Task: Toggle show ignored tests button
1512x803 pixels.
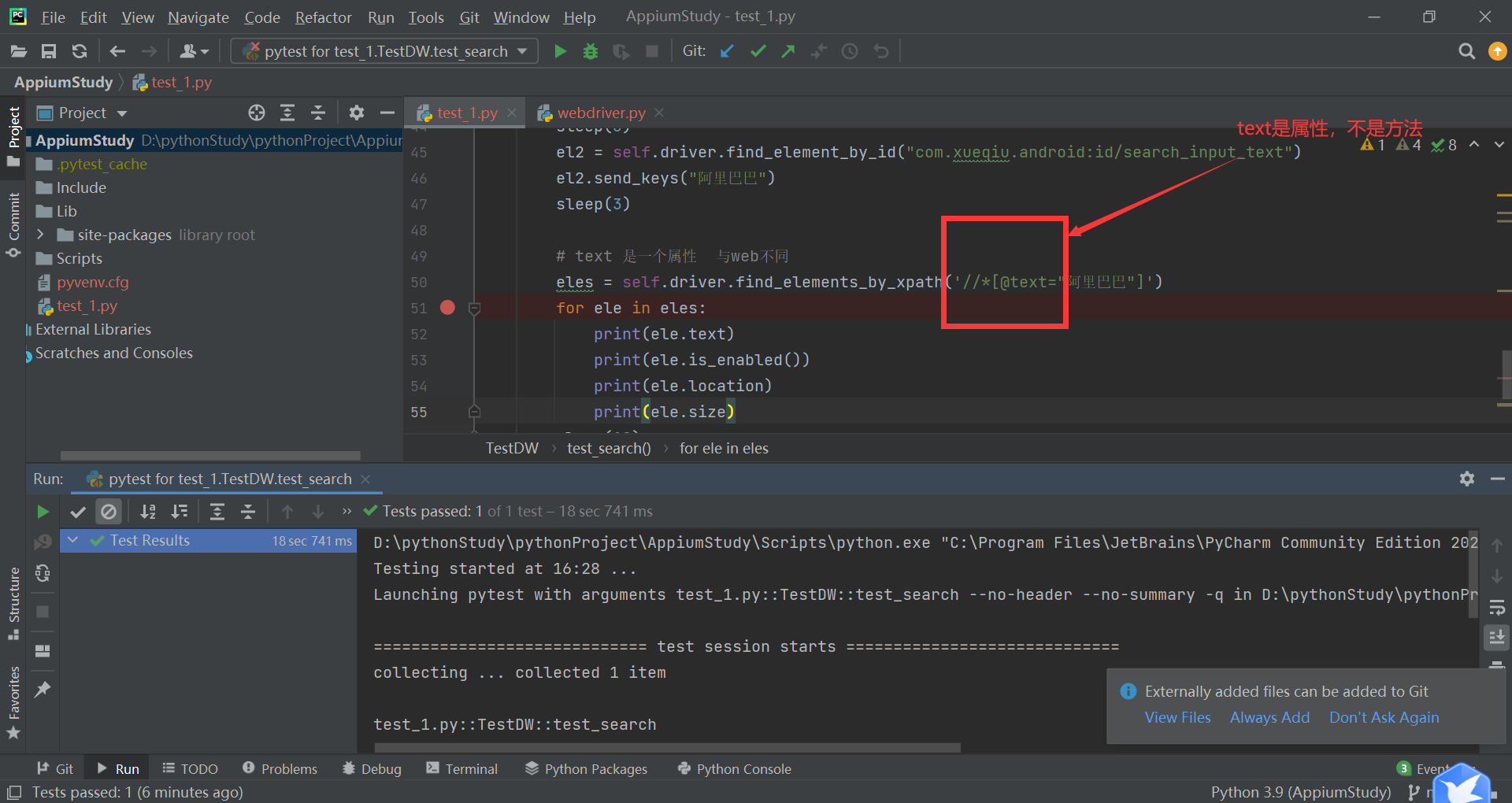Action: pos(109,512)
